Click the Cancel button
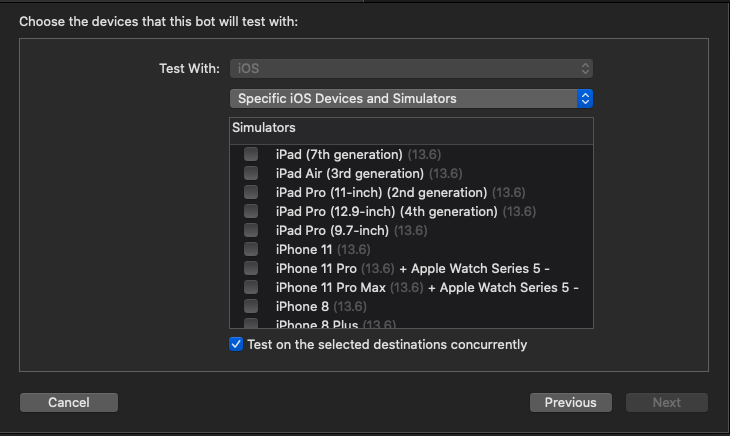The width and height of the screenshot is (730, 436). tap(69, 402)
